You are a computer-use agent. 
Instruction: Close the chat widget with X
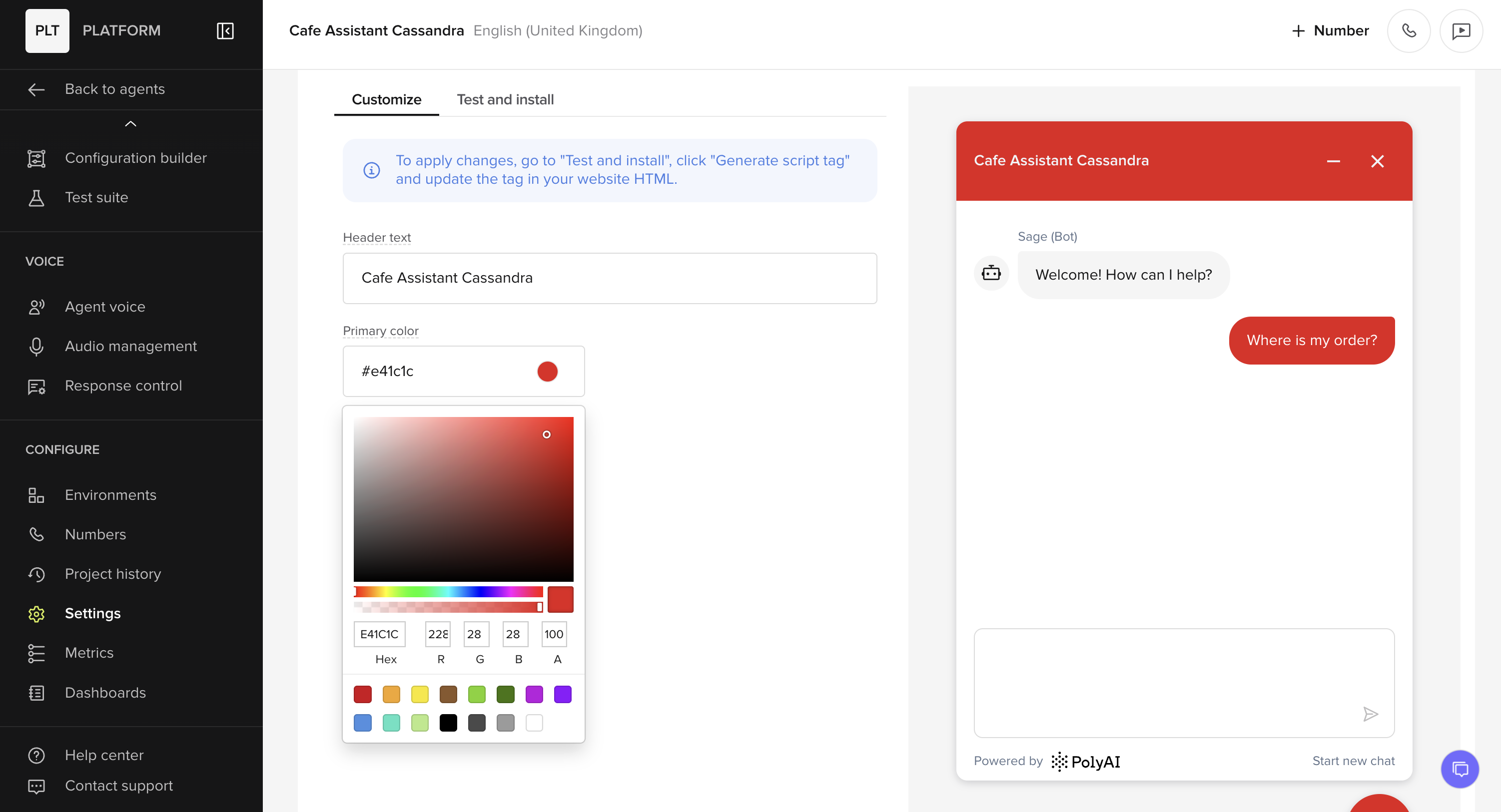1377,161
